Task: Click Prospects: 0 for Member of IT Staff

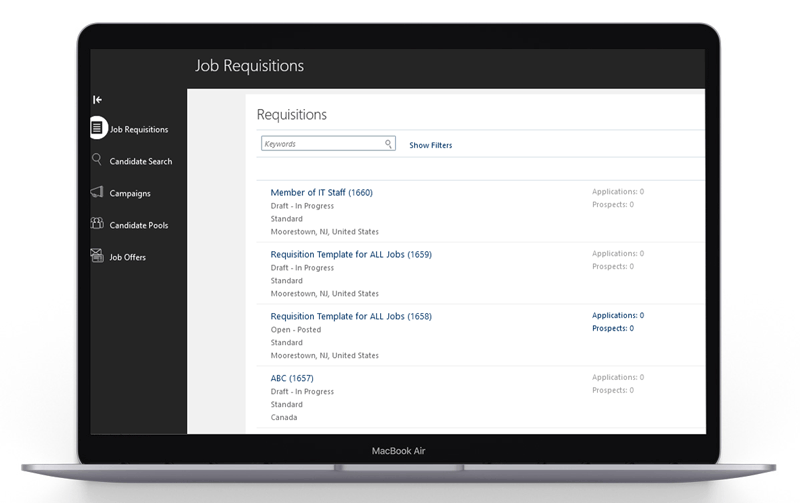Action: [613, 205]
